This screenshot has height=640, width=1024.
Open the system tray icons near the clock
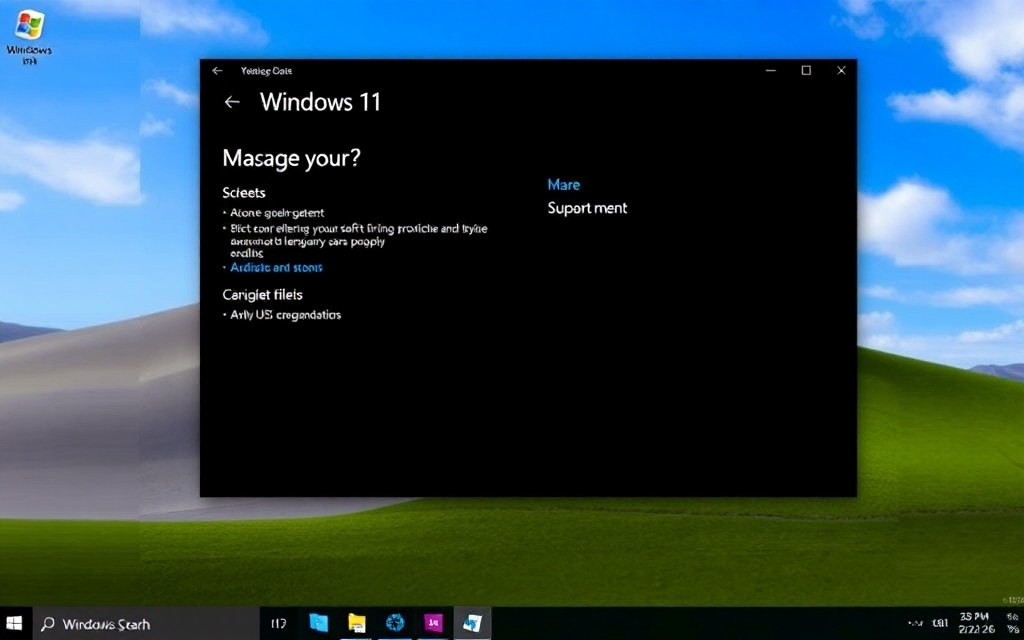coord(928,624)
